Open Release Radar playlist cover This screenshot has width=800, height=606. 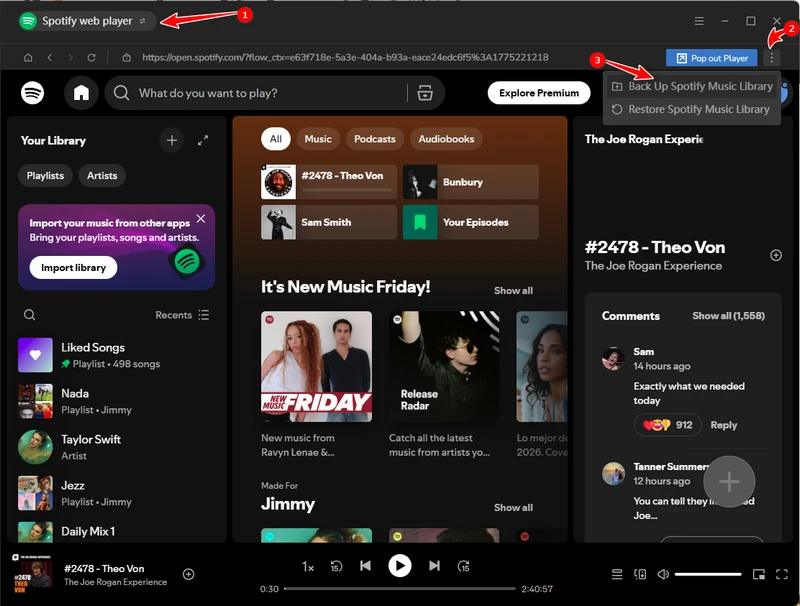(x=444, y=366)
